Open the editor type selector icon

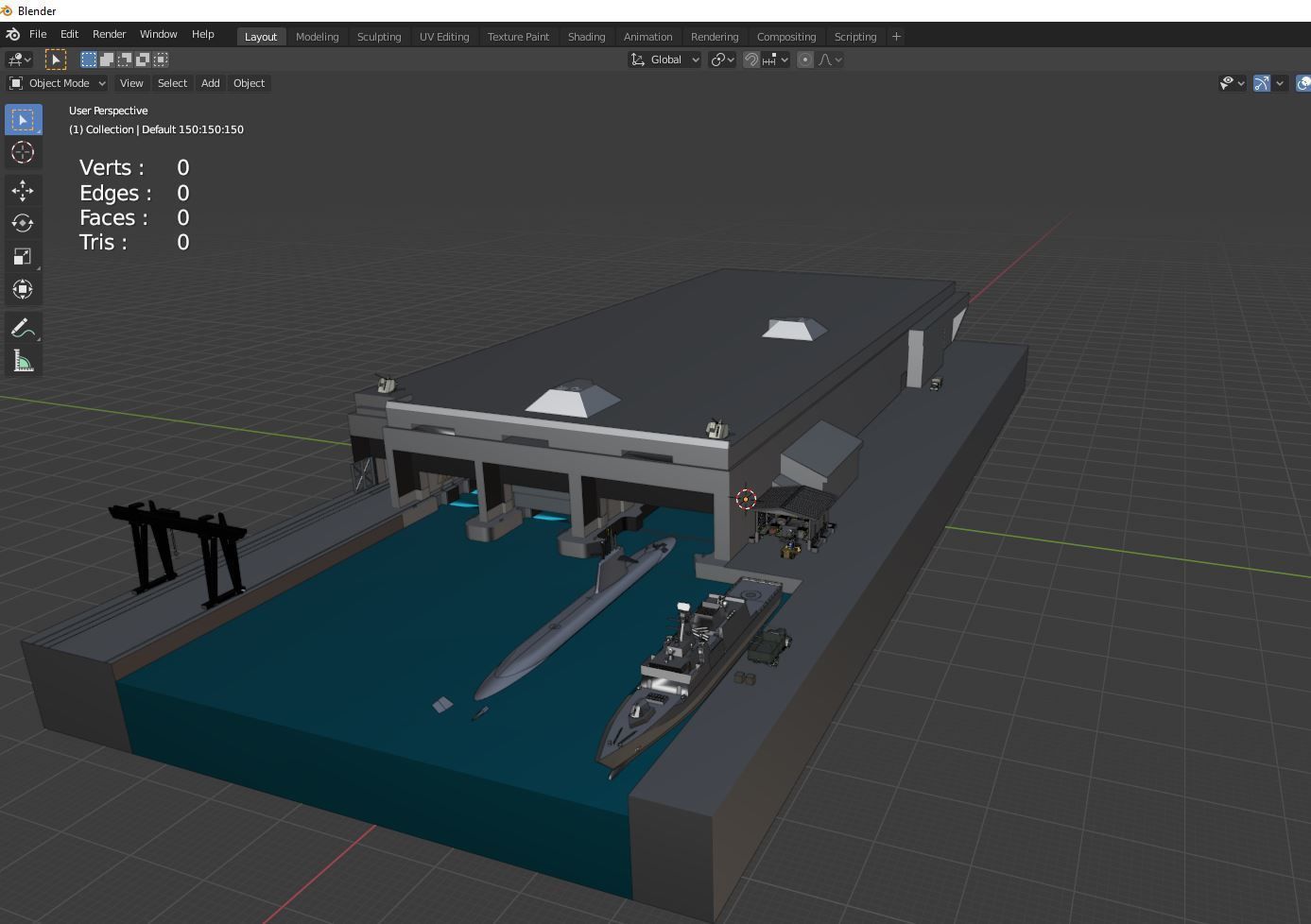[x=15, y=59]
